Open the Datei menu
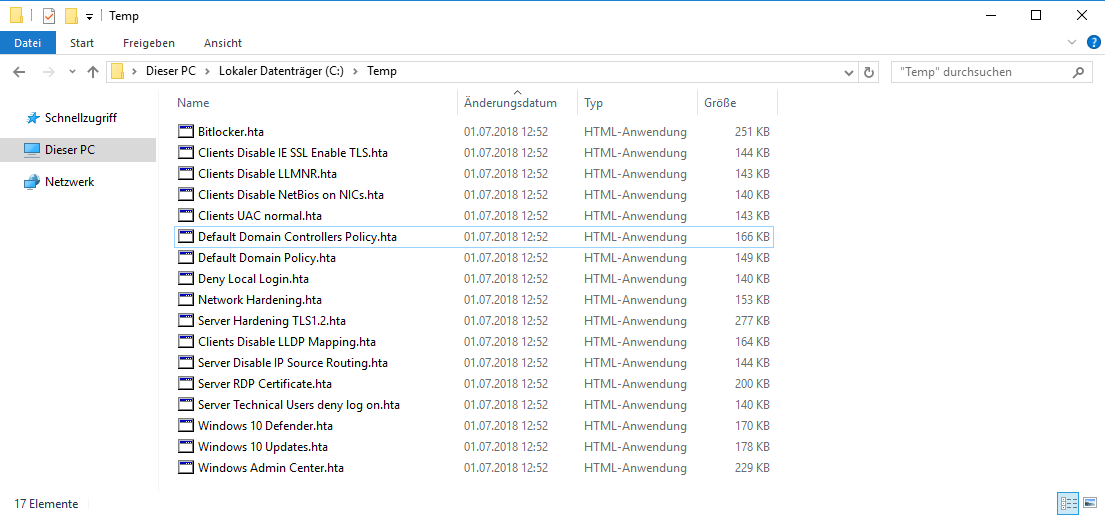This screenshot has height=515, width=1105. (x=27, y=43)
